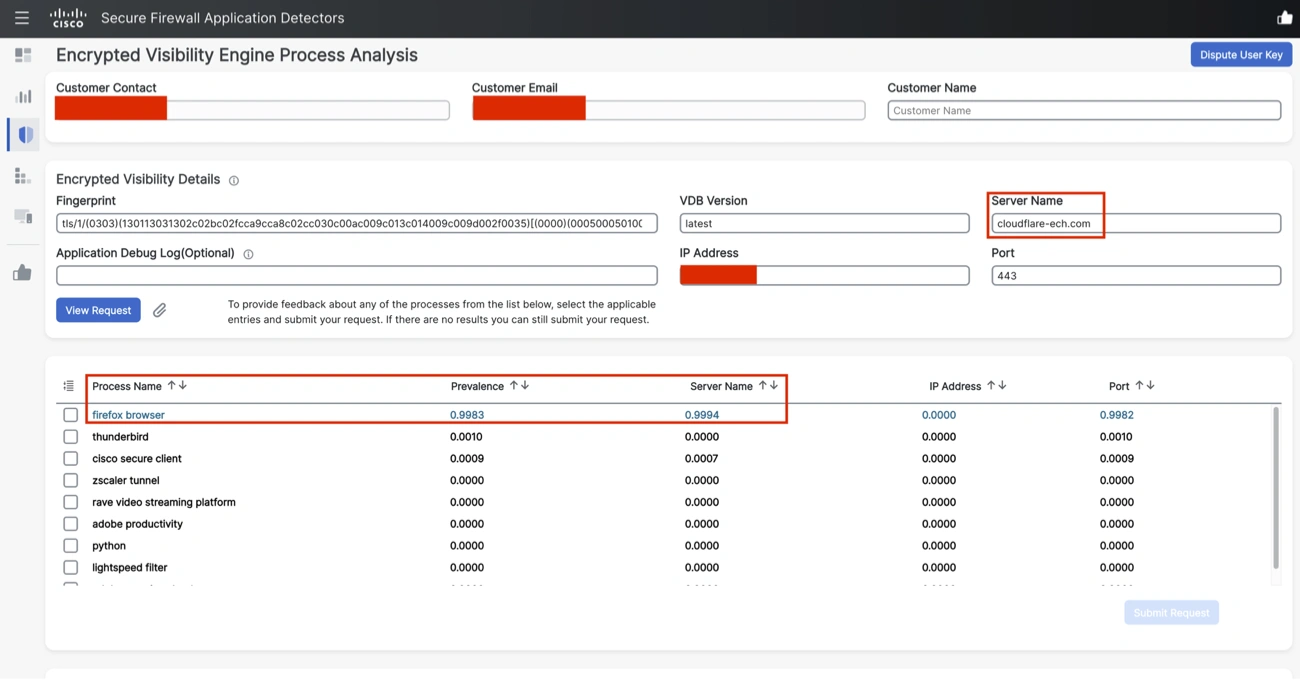Click the list icon above the row checkboxes
Image resolution: width=1300 pixels, height=680 pixels.
[68, 385]
